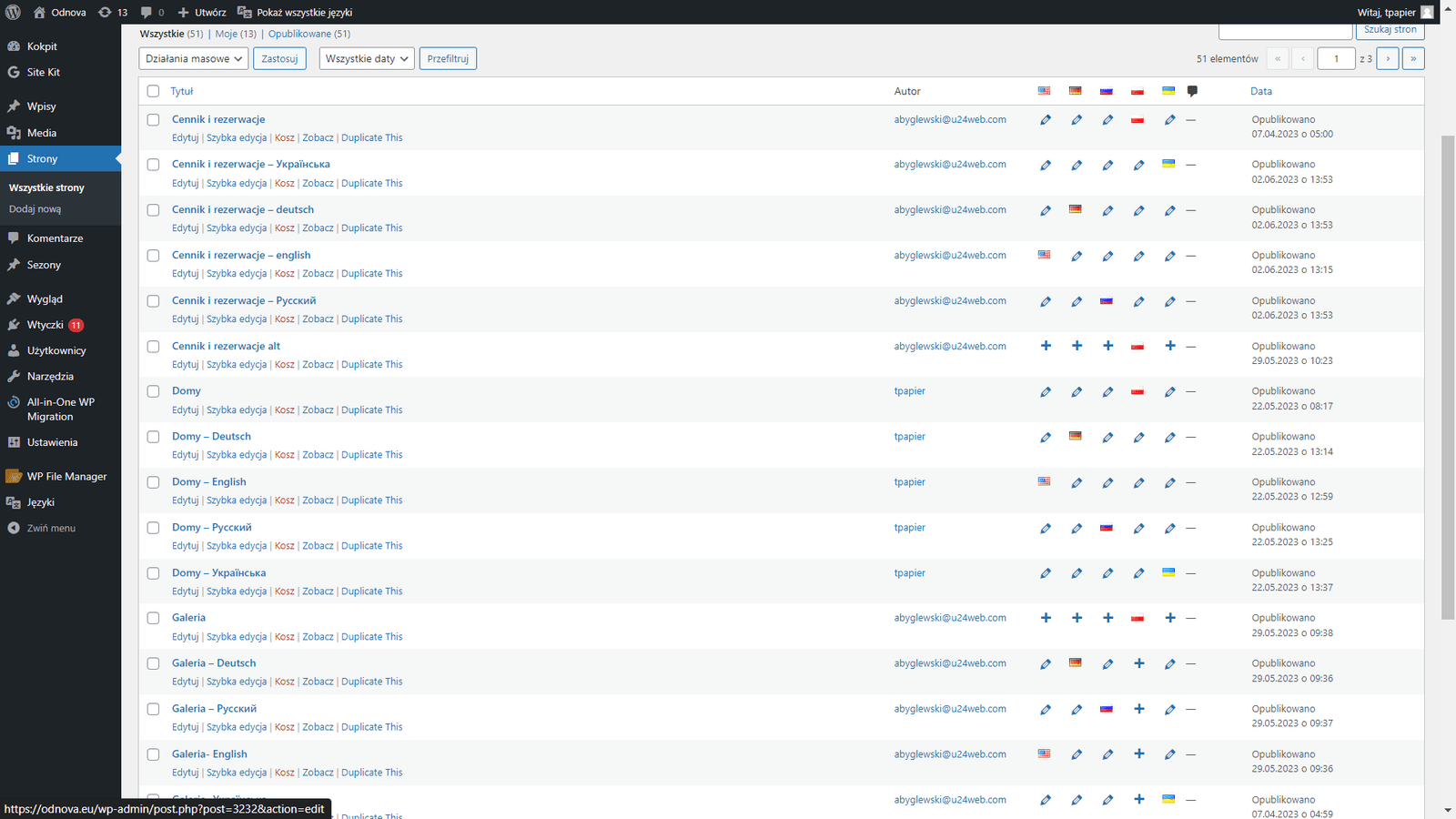Click the Russian flag in Galeria – Русский row
The image size is (1456, 819).
pyautogui.click(x=1107, y=709)
